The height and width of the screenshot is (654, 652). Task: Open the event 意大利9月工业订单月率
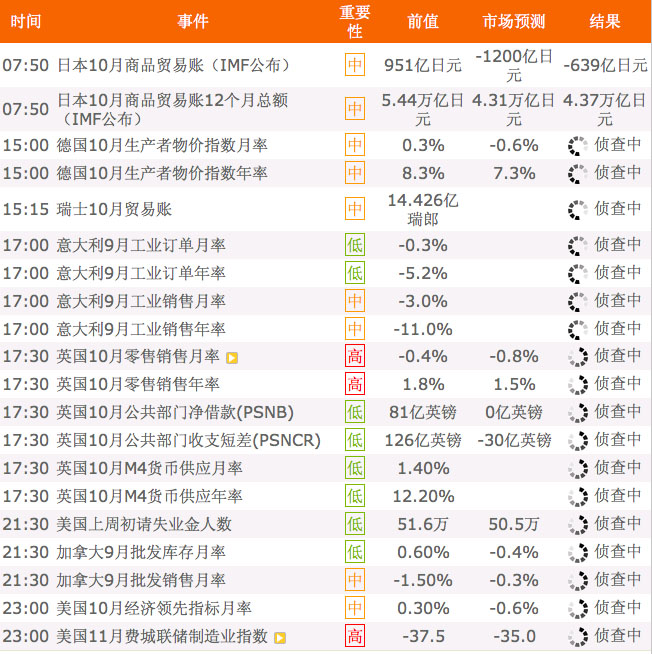point(141,245)
